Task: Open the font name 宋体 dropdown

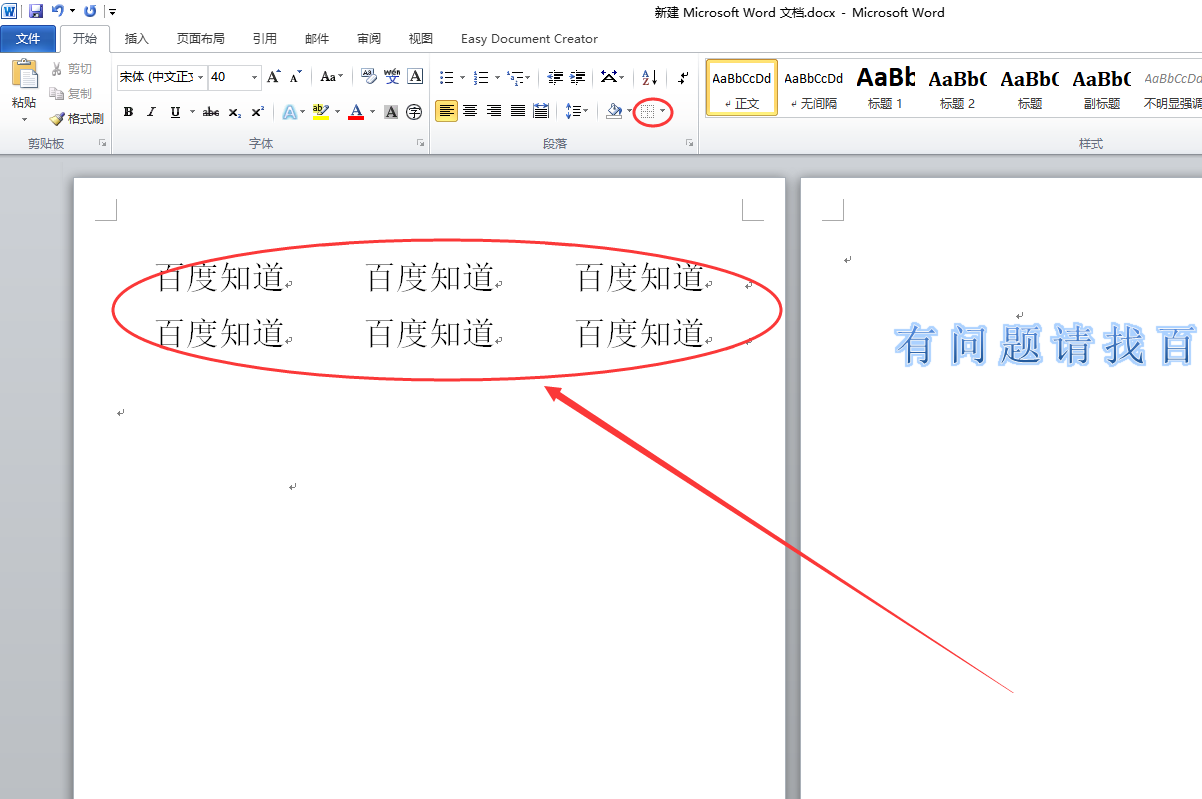Action: pos(201,77)
